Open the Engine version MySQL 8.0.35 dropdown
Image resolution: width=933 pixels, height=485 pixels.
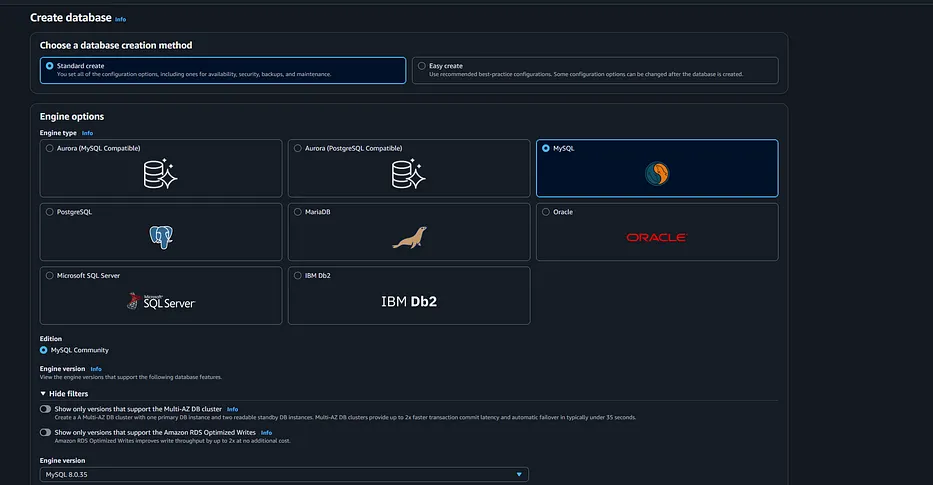[284, 474]
